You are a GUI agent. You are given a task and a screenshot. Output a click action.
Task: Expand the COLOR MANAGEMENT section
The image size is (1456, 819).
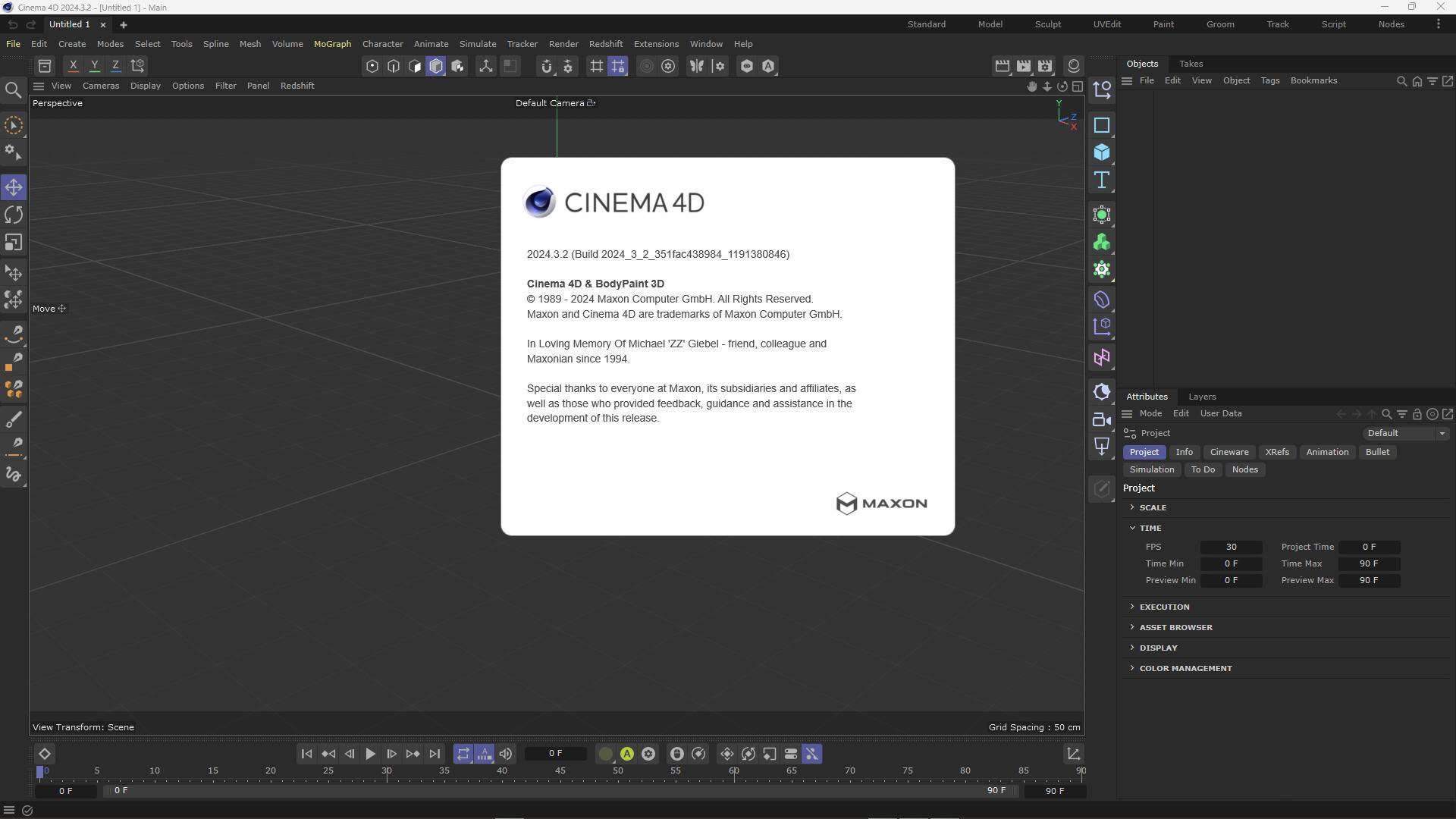pos(1185,668)
